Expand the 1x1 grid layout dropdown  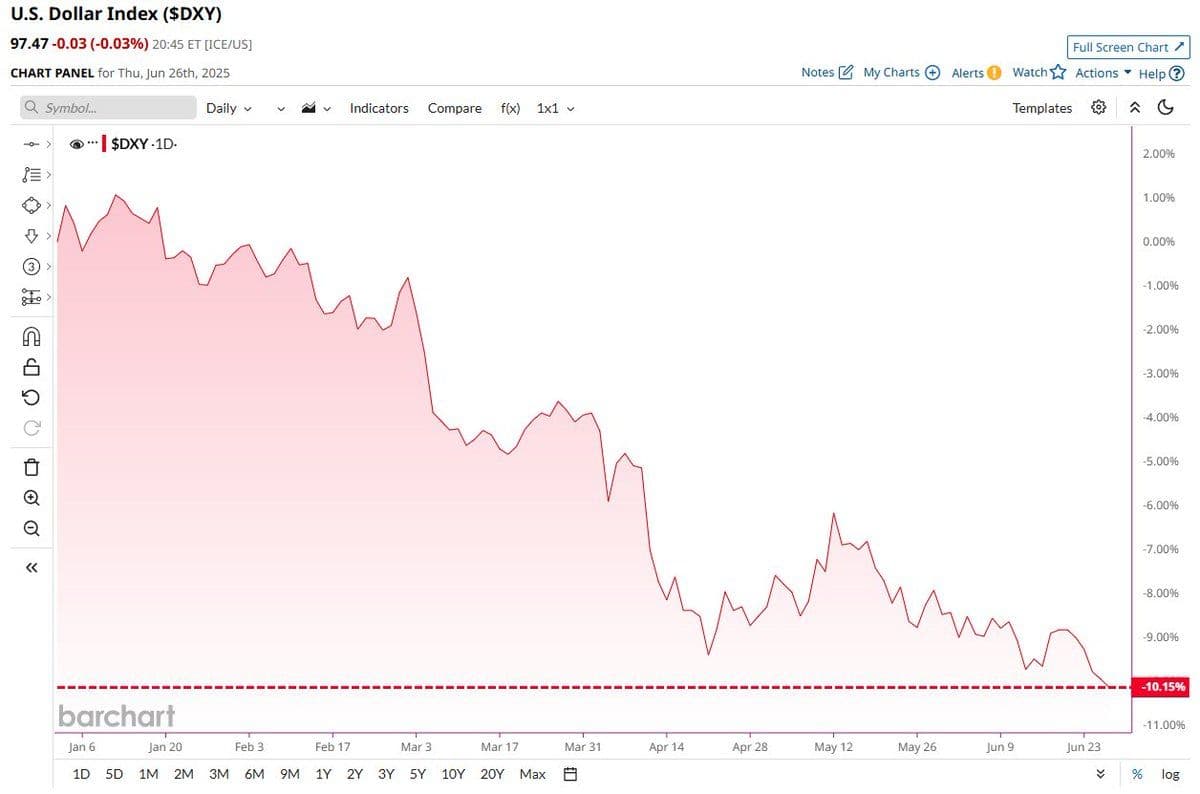click(x=555, y=108)
